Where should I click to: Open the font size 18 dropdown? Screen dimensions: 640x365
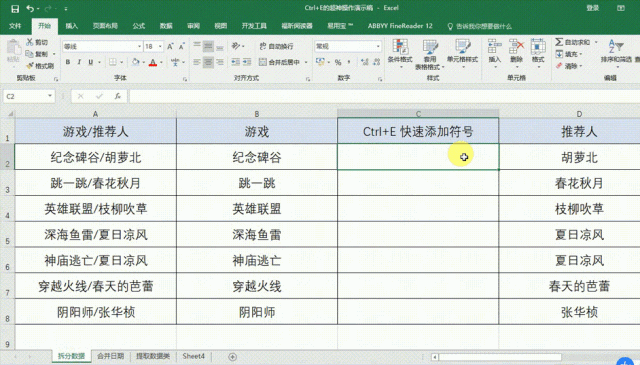click(x=160, y=47)
